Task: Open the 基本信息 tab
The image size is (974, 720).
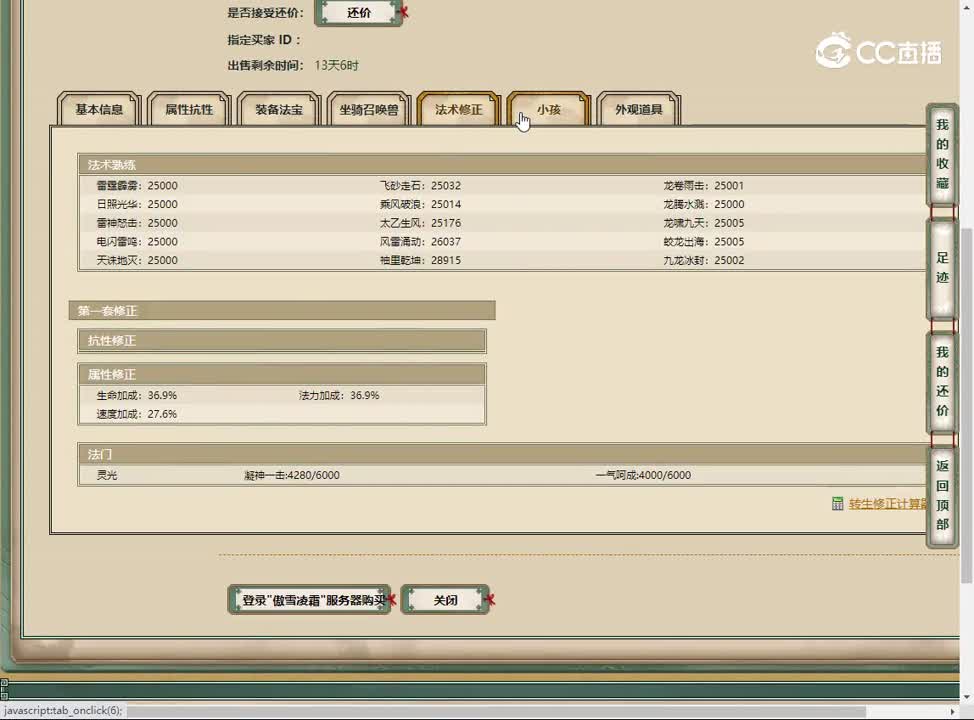Action: click(x=99, y=109)
